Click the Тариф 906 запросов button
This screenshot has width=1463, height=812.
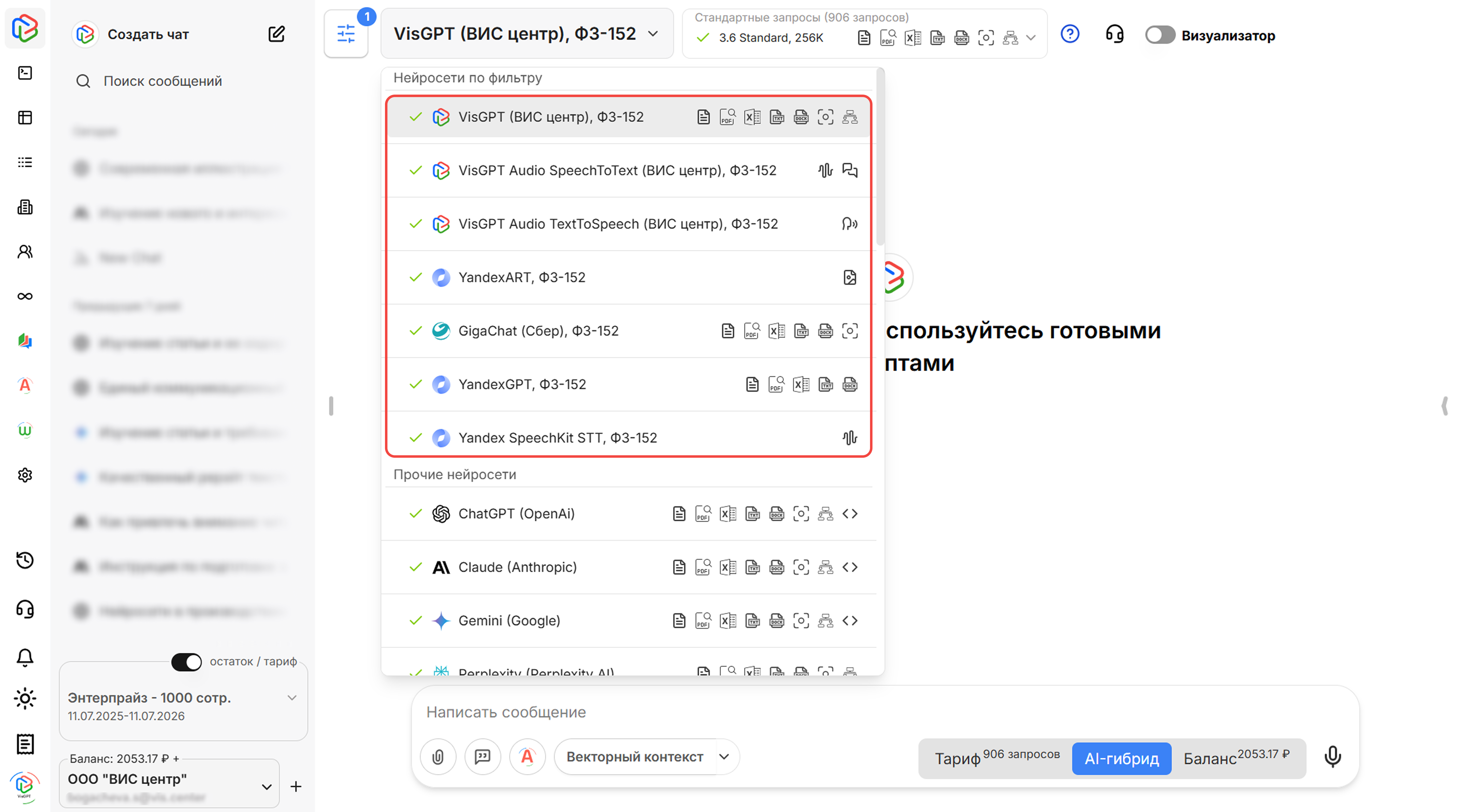pyautogui.click(x=997, y=758)
